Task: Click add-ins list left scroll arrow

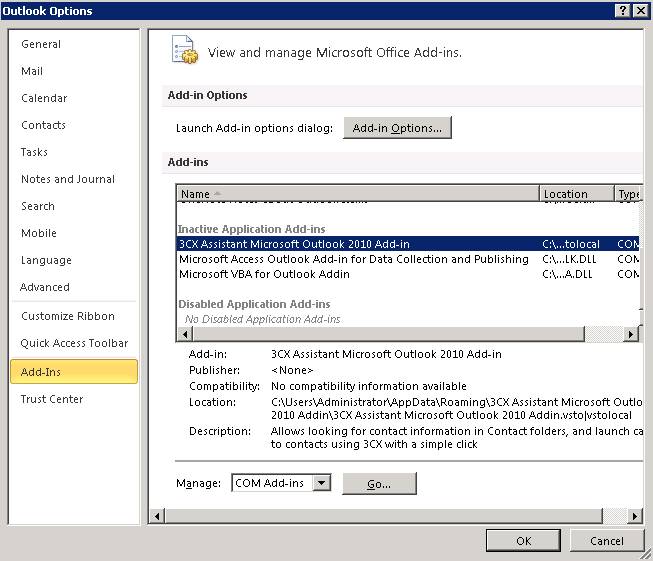Action: point(185,334)
